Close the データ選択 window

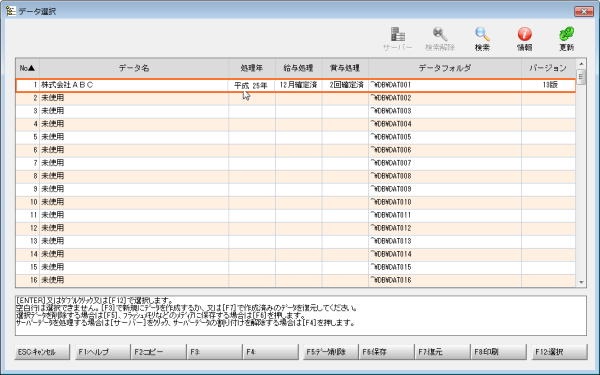point(584,11)
